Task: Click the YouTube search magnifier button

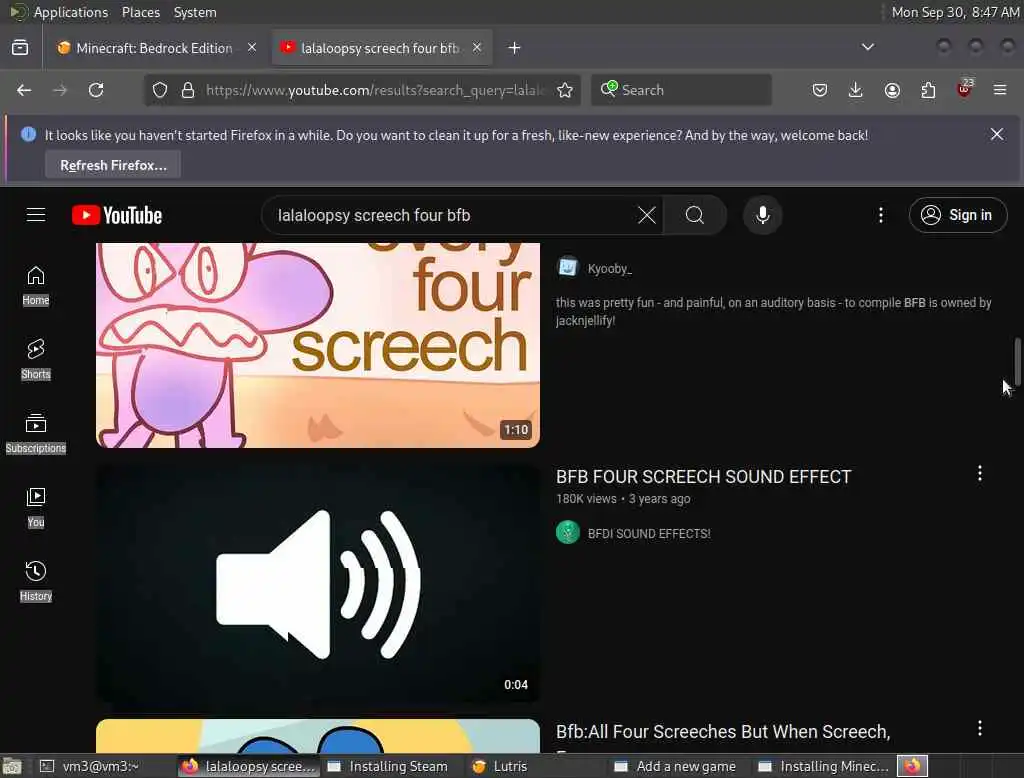Action: pos(695,215)
